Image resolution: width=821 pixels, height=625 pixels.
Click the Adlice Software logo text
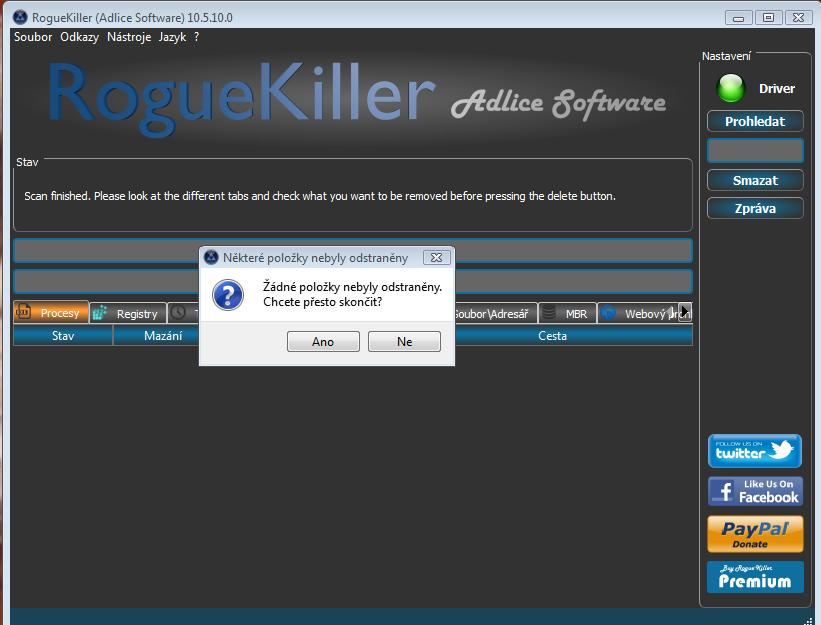tap(558, 103)
